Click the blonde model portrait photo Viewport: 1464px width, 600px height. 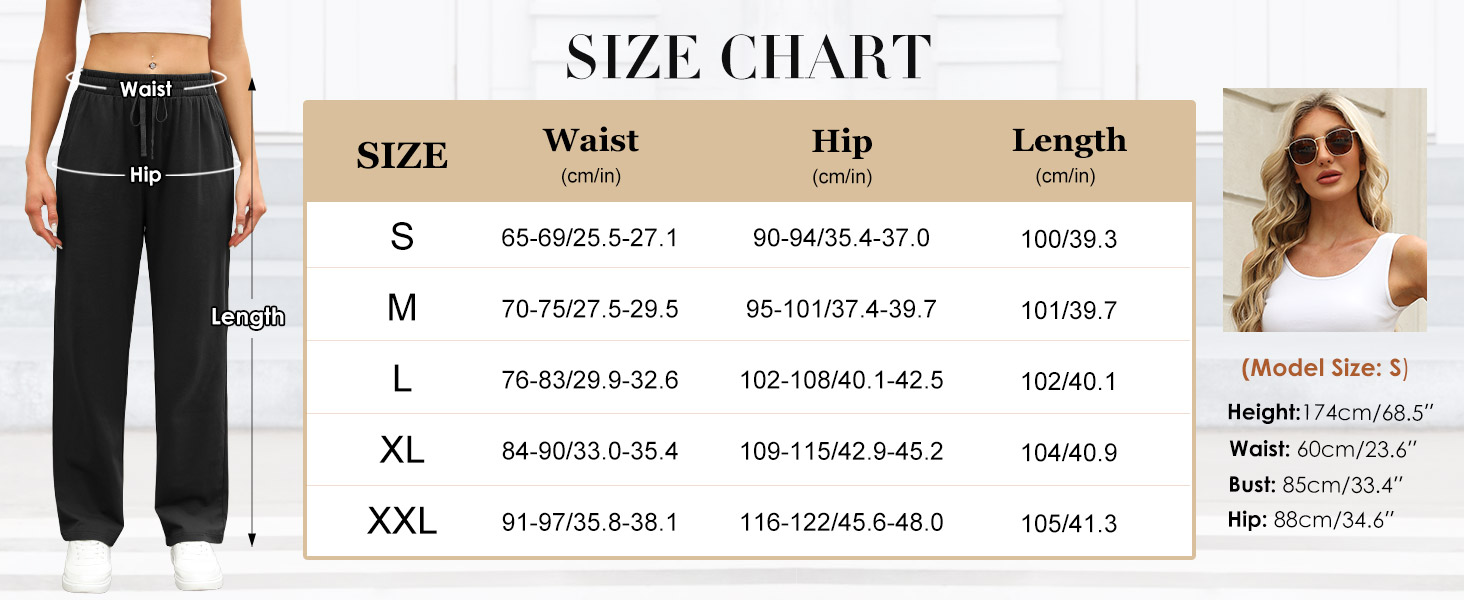coord(1324,210)
